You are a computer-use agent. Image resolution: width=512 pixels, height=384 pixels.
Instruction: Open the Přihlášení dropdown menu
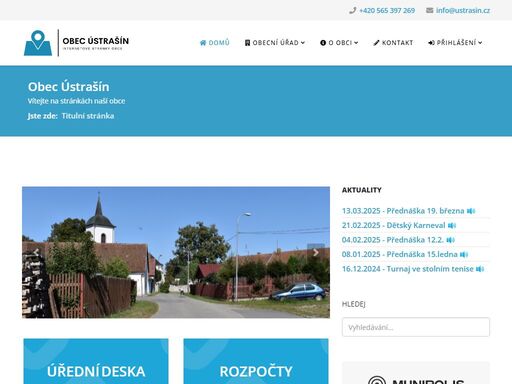(455, 43)
